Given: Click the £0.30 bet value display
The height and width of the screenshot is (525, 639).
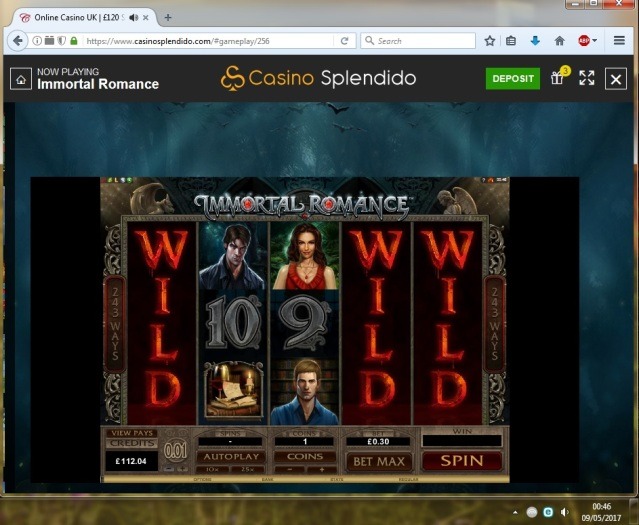Looking at the screenshot, I should 378,441.
